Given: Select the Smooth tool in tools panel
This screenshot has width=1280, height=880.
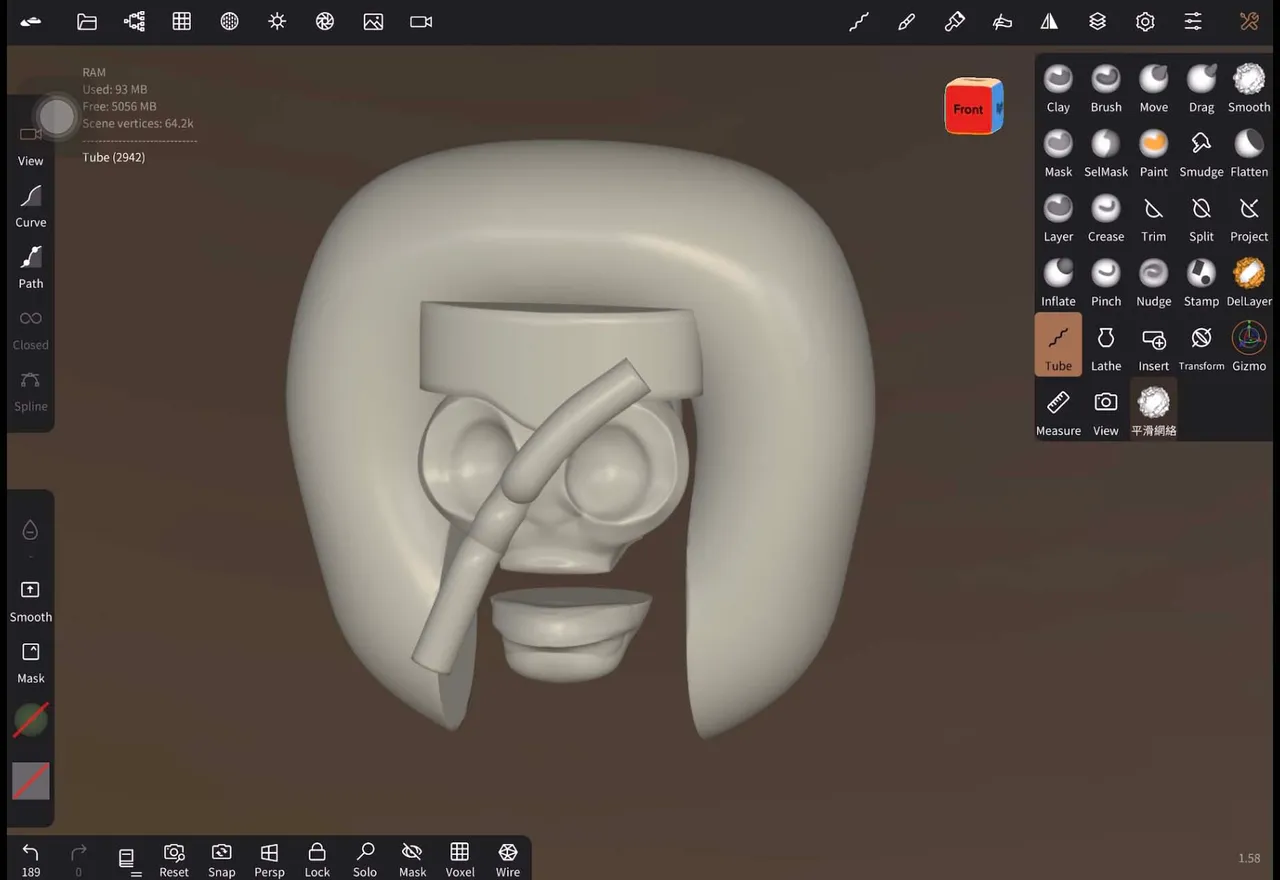Looking at the screenshot, I should pos(1249,87).
